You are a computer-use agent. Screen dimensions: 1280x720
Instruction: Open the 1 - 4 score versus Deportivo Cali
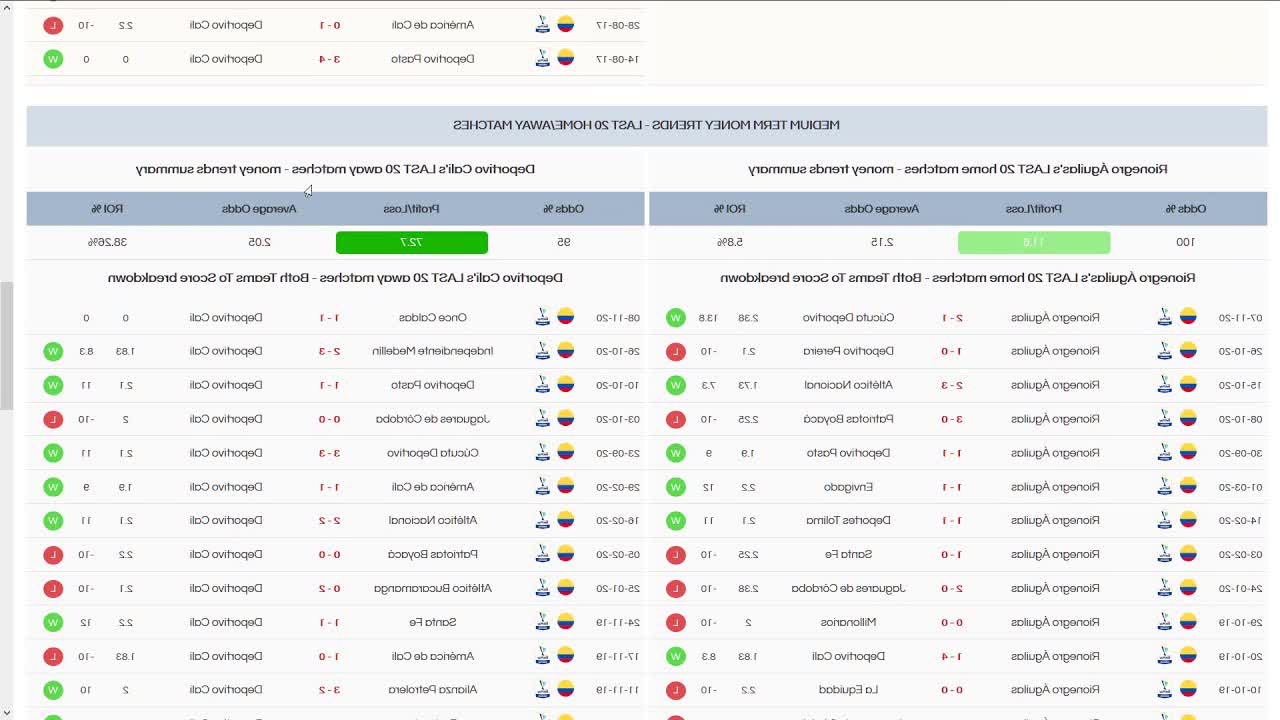click(x=952, y=656)
